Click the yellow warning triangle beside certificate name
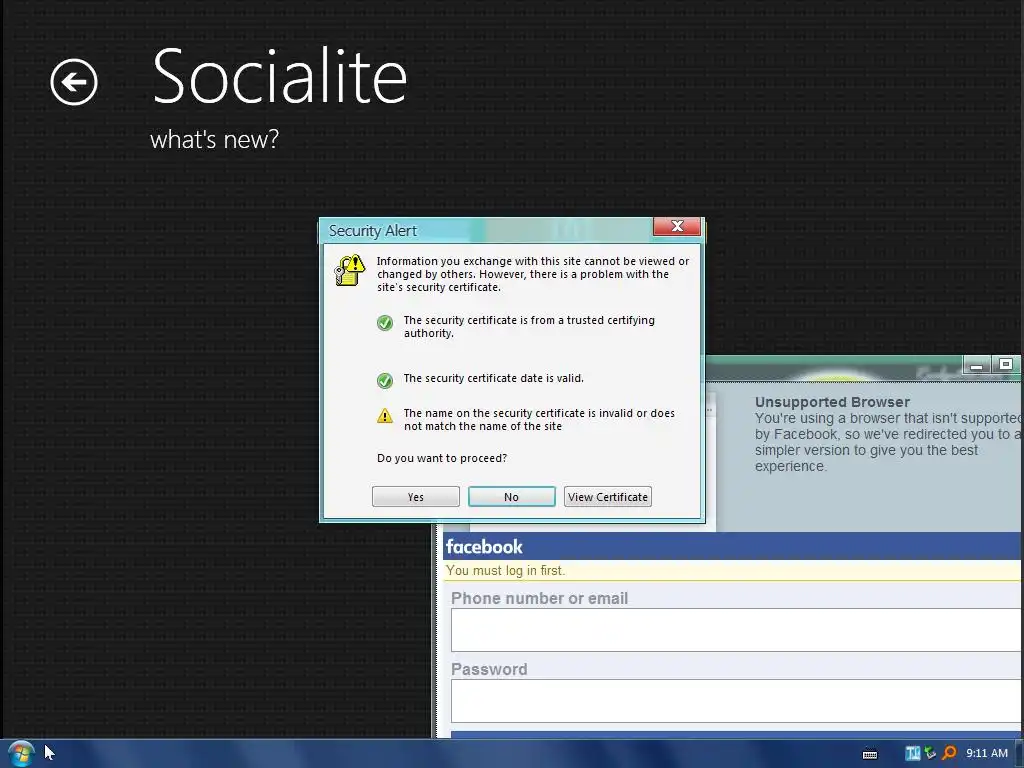 tap(385, 415)
